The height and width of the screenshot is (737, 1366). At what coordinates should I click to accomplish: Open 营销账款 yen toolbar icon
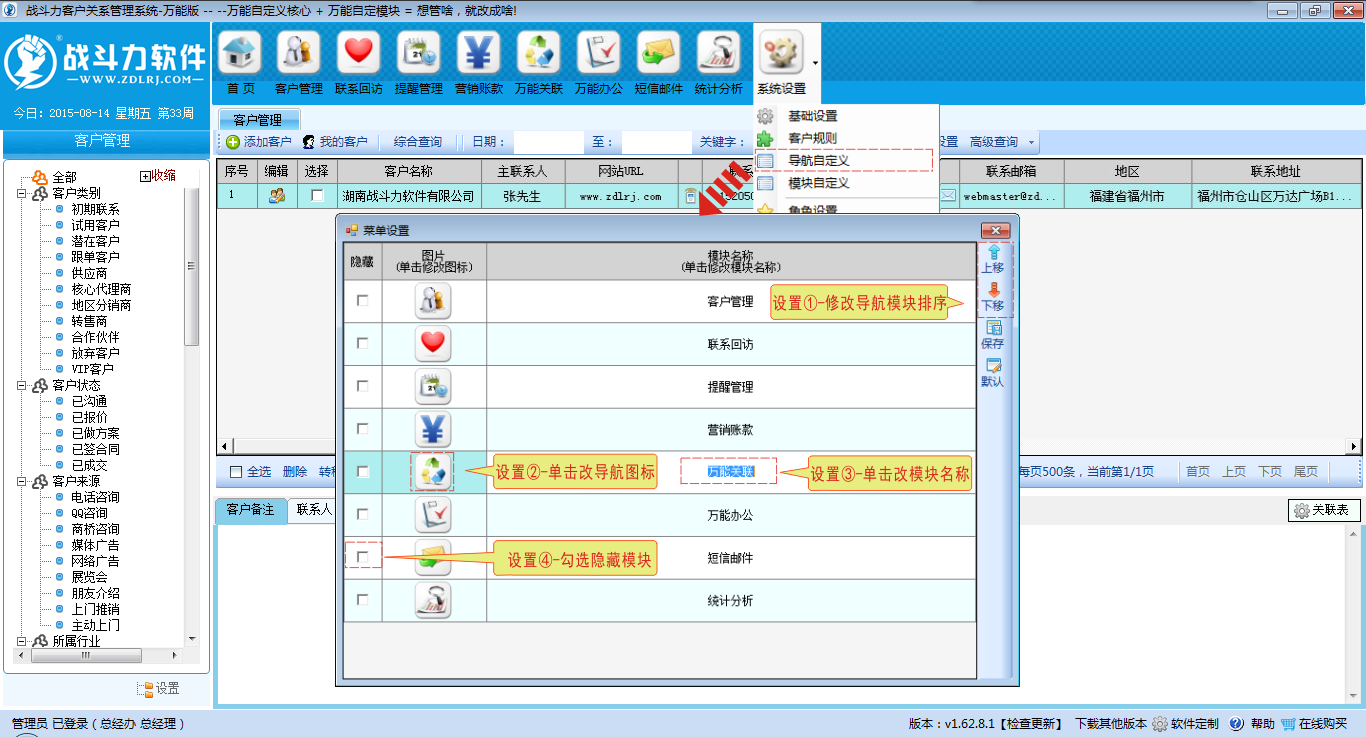pos(479,53)
